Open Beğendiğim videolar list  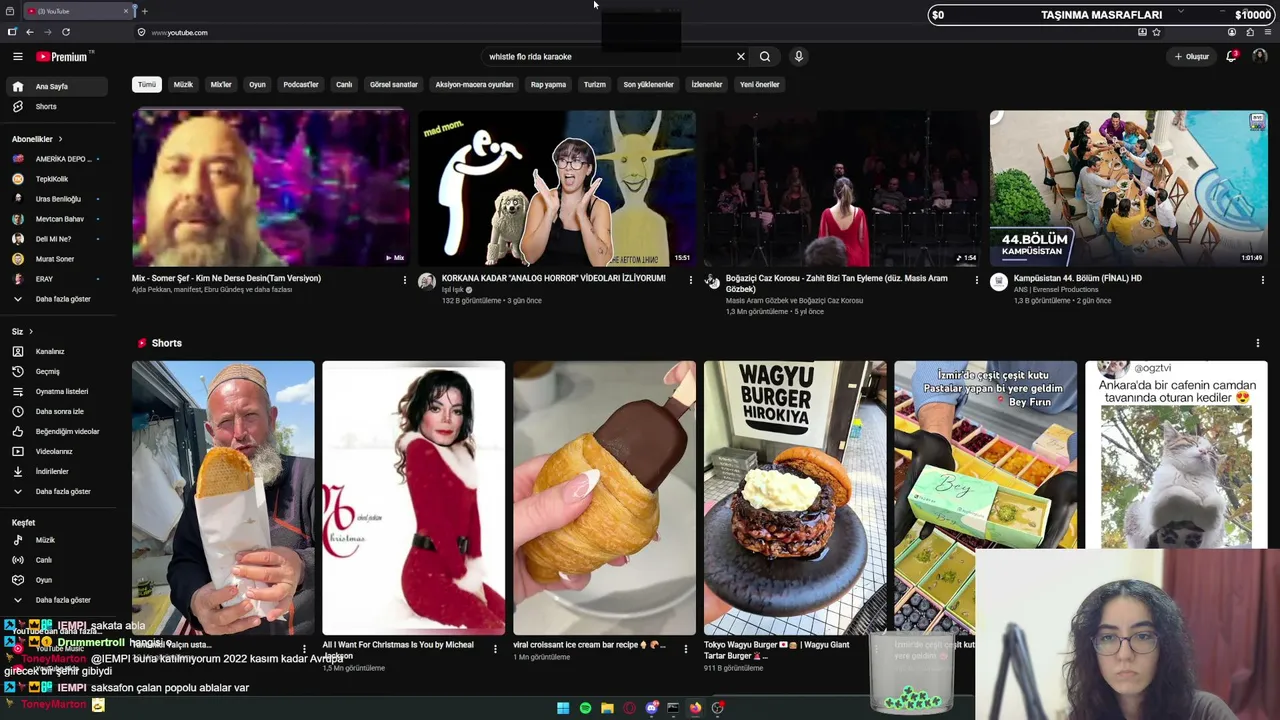67,432
